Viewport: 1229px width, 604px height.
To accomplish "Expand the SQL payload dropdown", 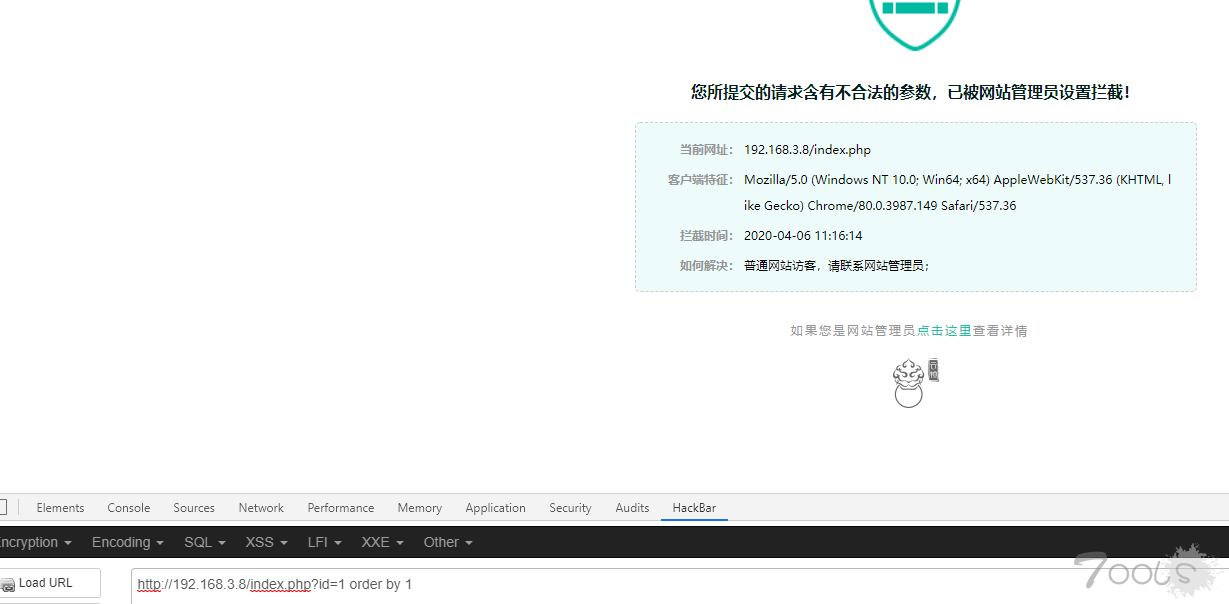I will click(204, 542).
